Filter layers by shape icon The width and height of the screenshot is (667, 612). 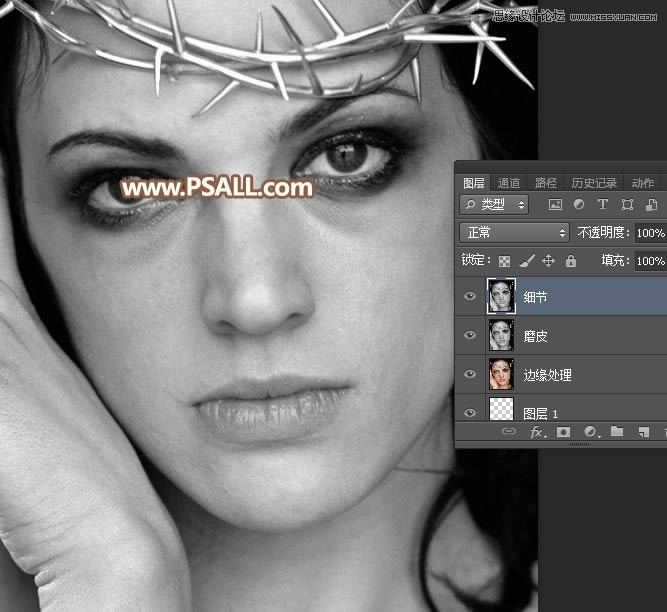[627, 205]
